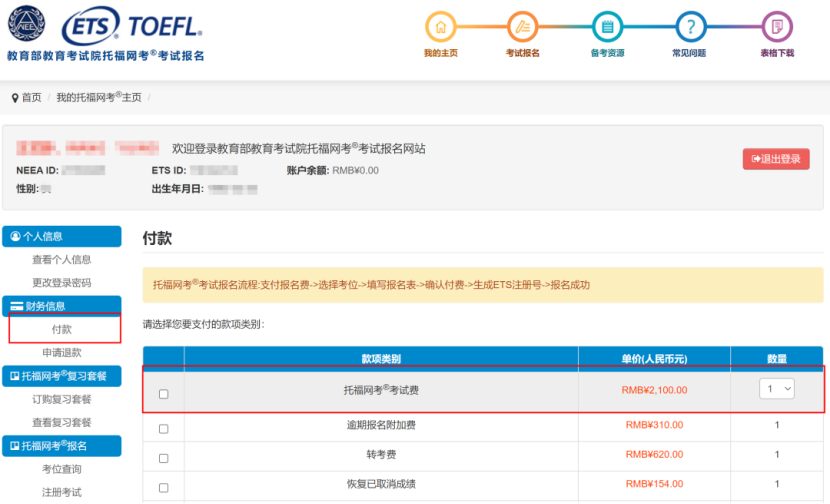
Task: Click the 转考费 row label
Action: click(381, 455)
